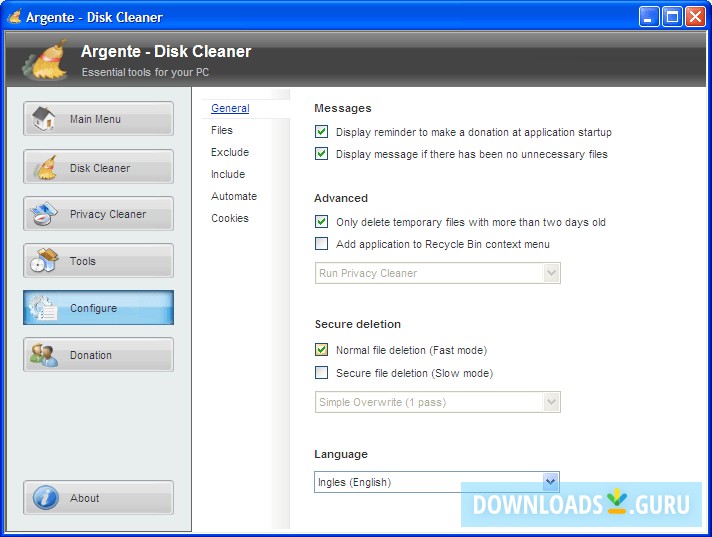Click the title bar broom app icon
The height and width of the screenshot is (537, 712).
[x=15, y=17]
